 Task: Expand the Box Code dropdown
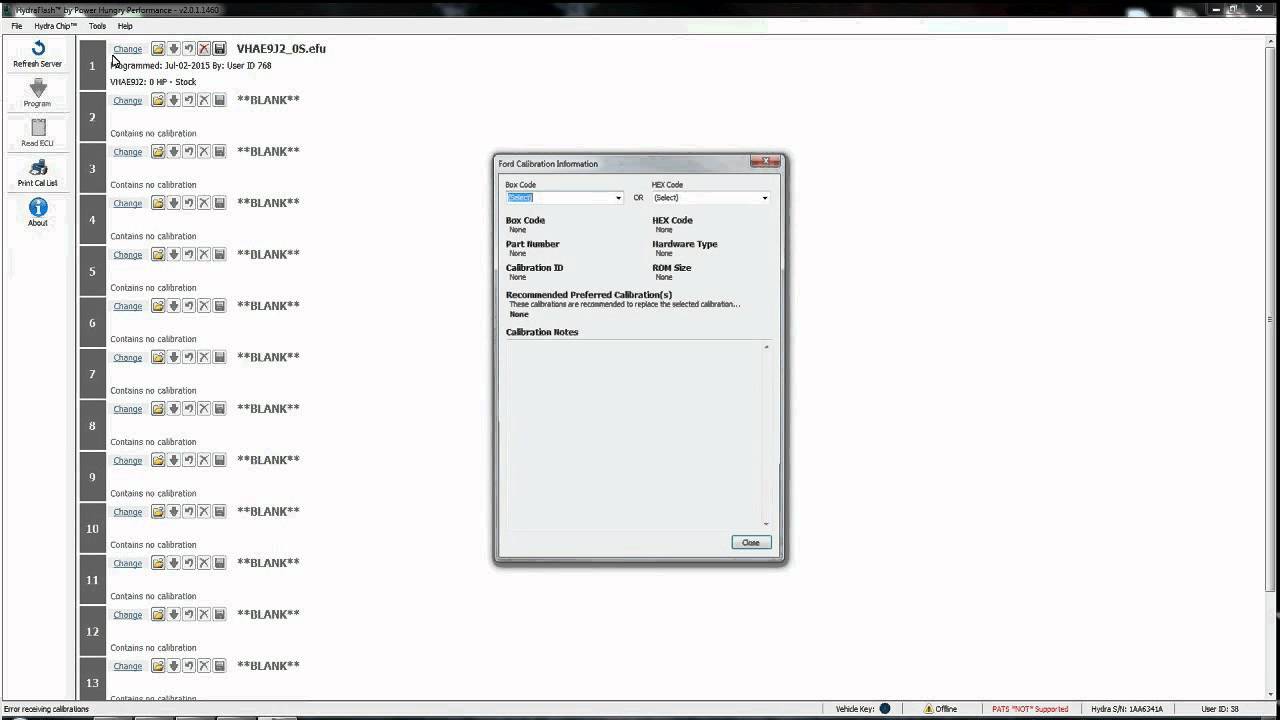coord(618,198)
